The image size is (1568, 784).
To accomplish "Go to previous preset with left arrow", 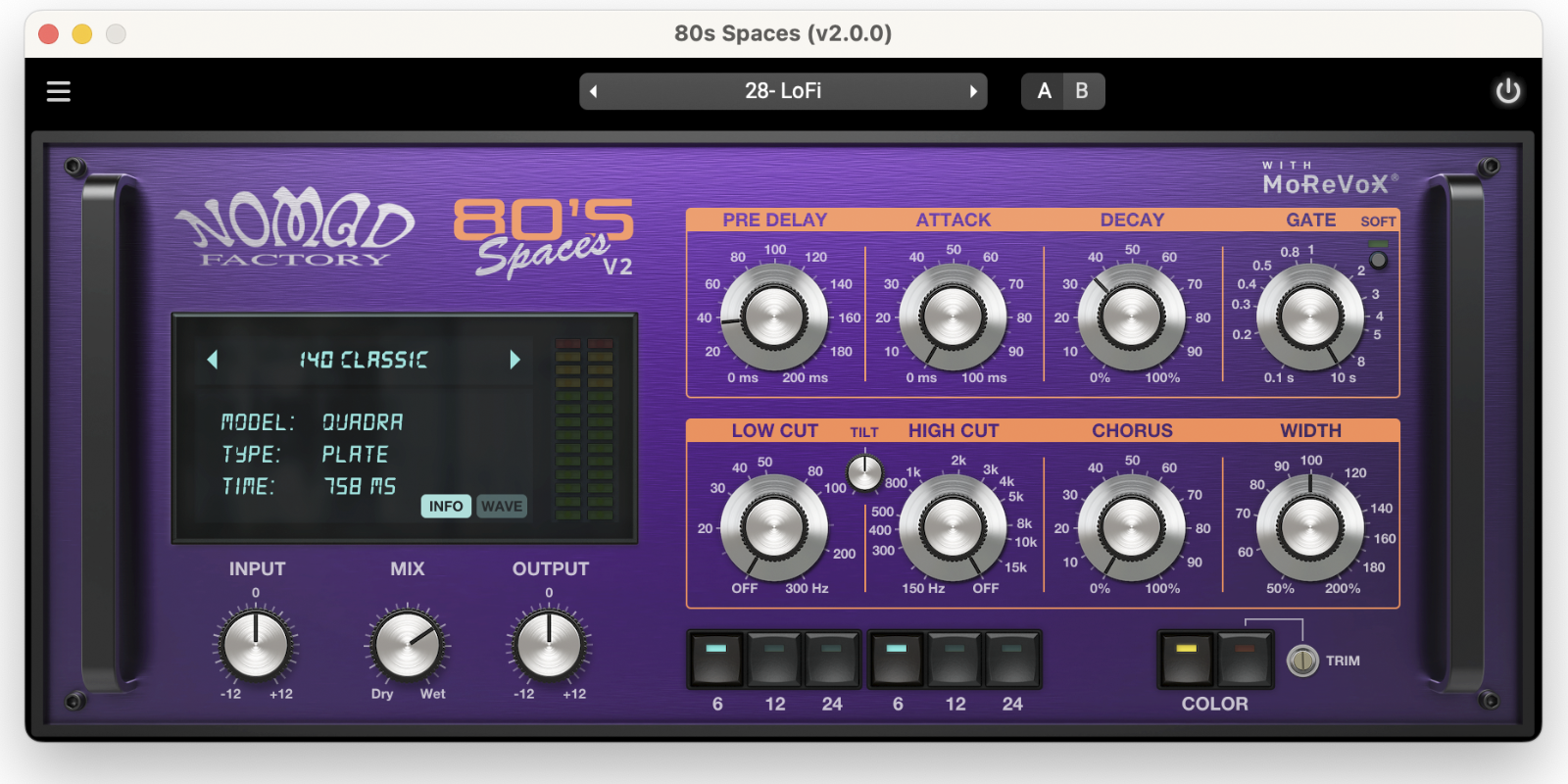I will 593,91.
